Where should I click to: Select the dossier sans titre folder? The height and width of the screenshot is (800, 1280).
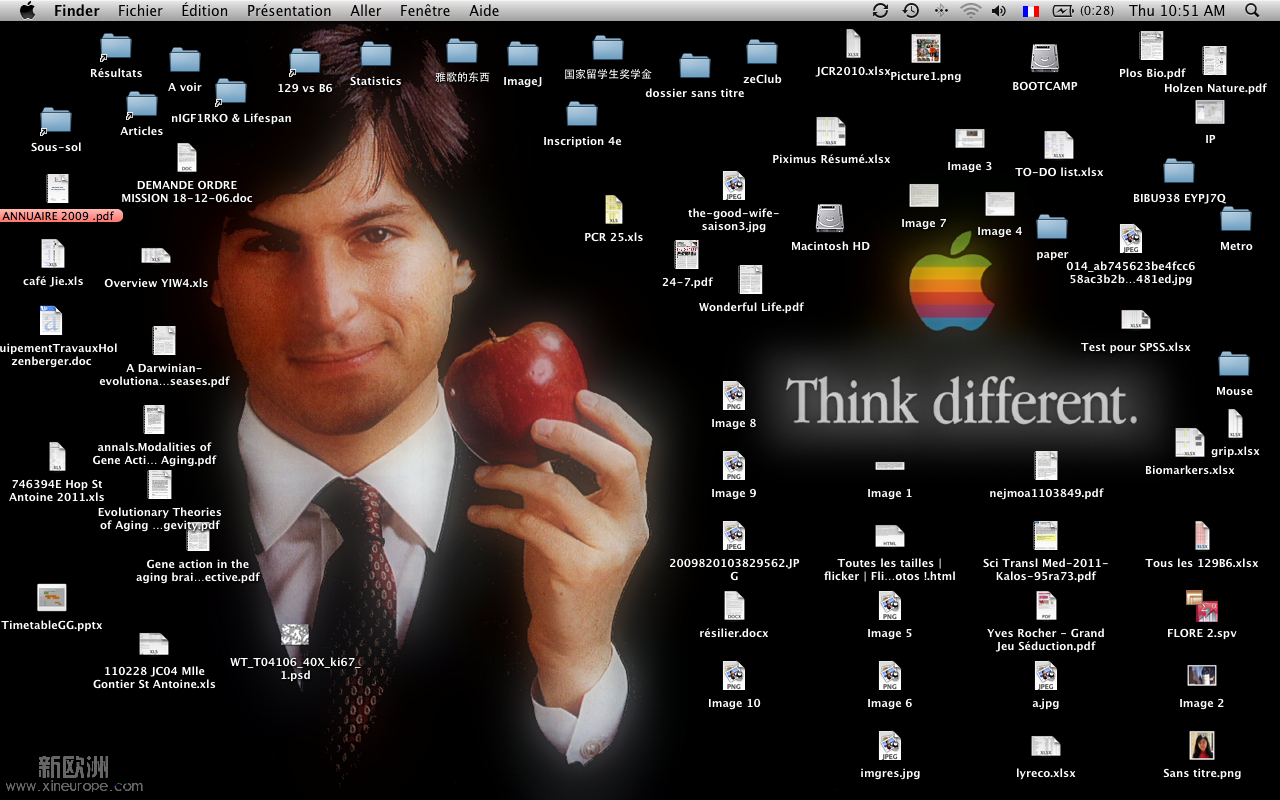click(695, 66)
